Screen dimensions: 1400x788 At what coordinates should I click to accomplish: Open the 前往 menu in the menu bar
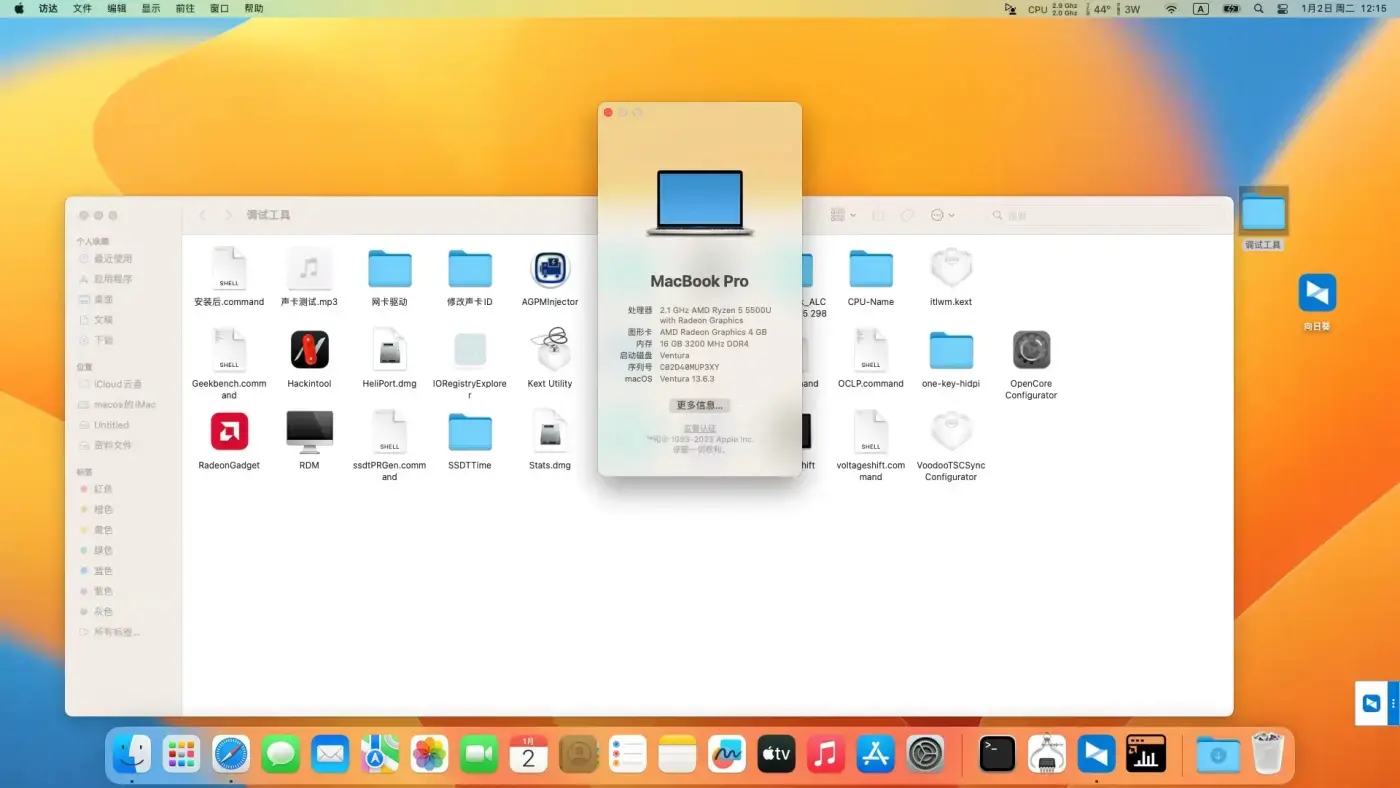(x=185, y=8)
